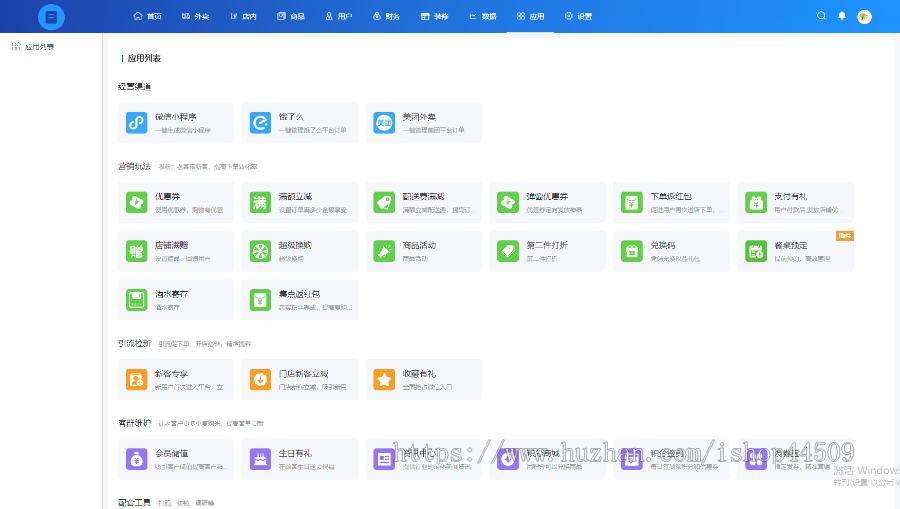Open the 兑换码 icon

click(632, 251)
